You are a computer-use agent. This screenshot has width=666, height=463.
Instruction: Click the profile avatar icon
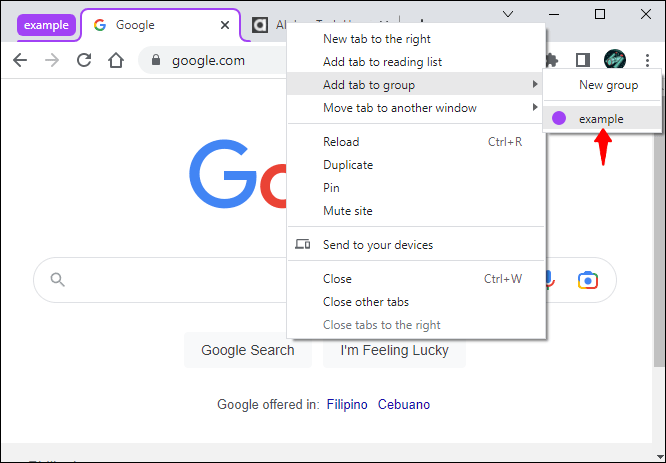(615, 60)
